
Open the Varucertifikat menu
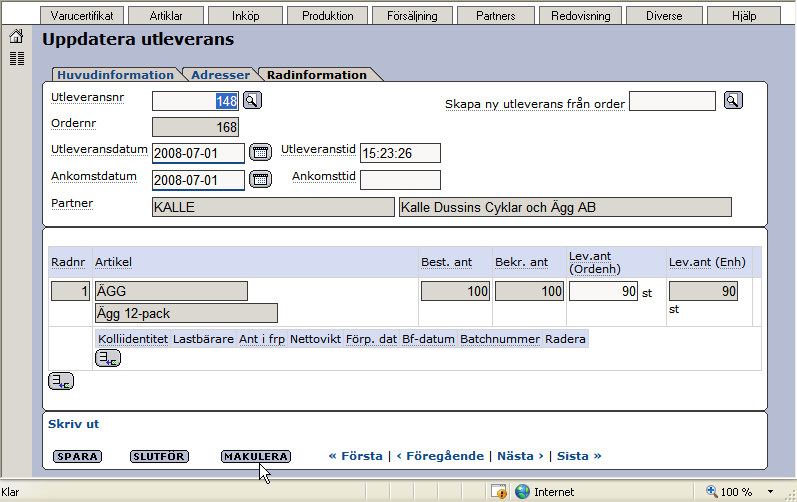[x=82, y=16]
